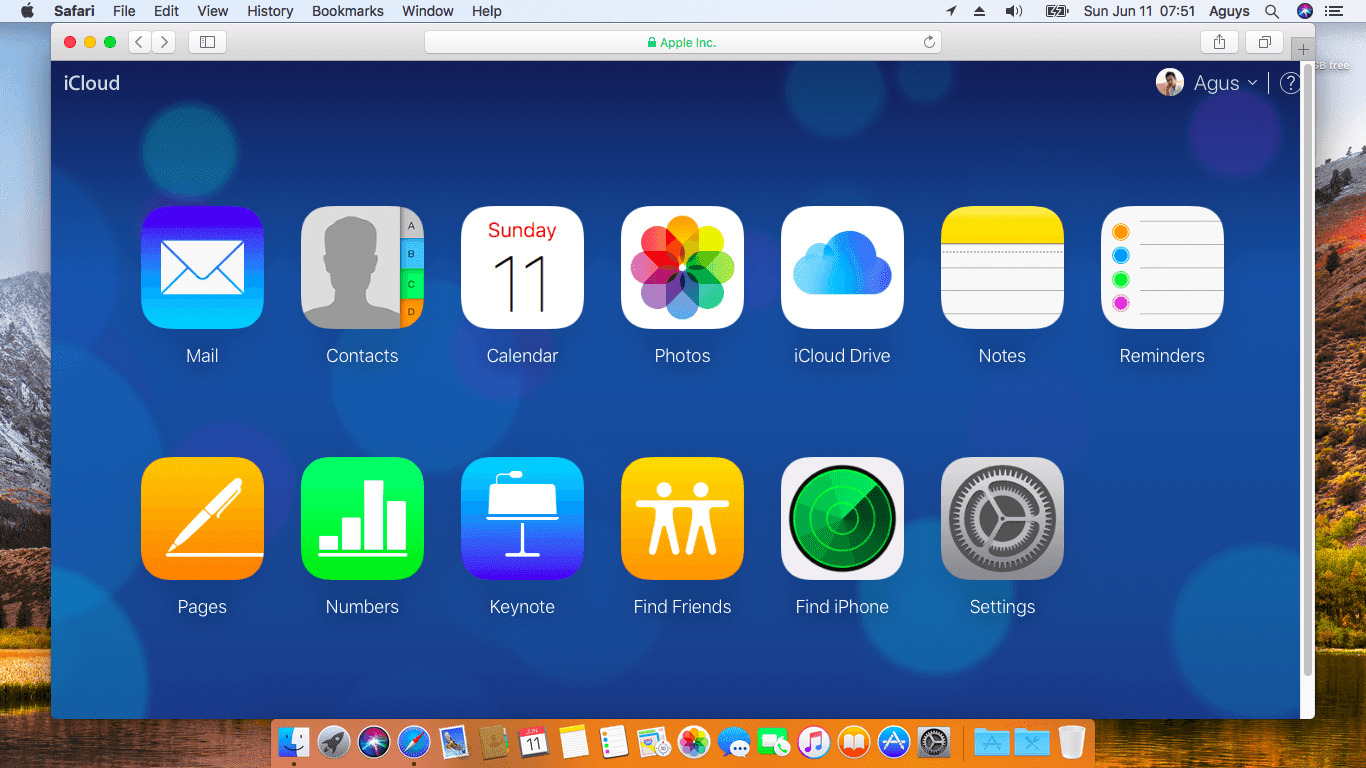Open the App Store icon in the Dock

point(893,742)
